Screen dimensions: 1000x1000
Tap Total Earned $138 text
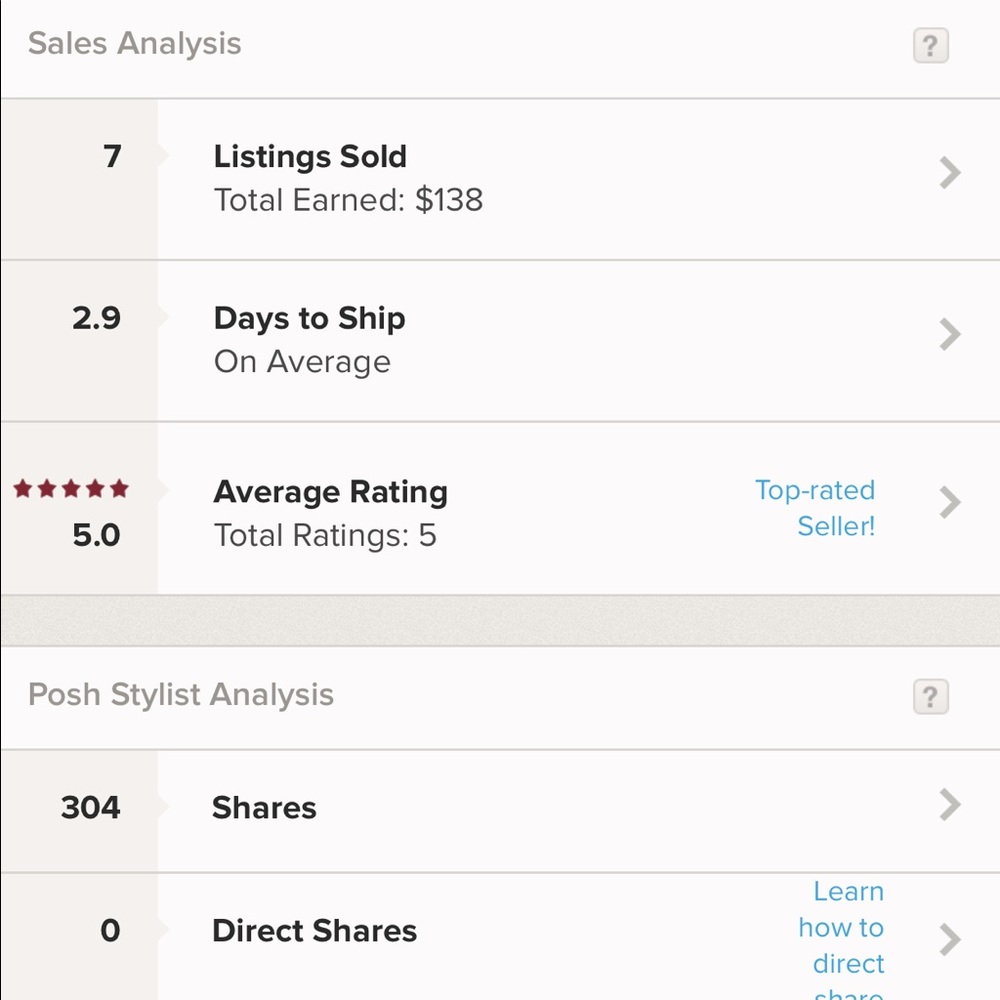[348, 200]
